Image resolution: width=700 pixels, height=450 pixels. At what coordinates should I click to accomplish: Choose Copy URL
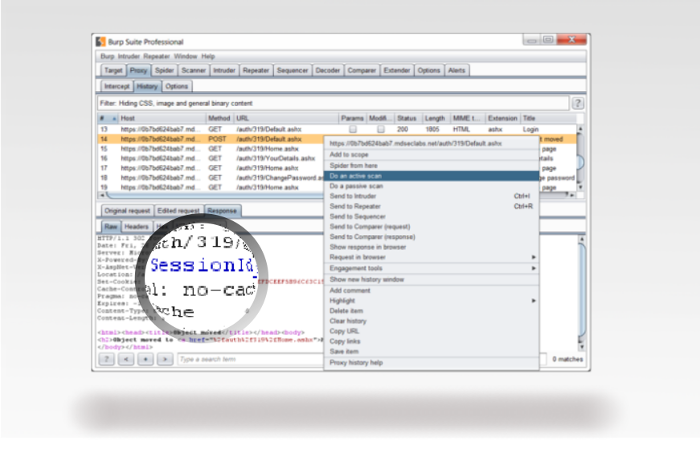coord(431,331)
